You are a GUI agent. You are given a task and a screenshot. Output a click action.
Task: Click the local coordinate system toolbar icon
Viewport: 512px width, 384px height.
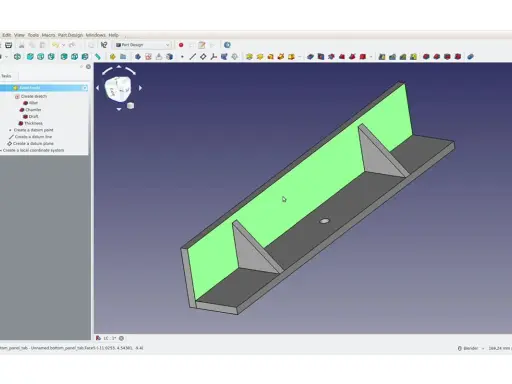(214, 57)
